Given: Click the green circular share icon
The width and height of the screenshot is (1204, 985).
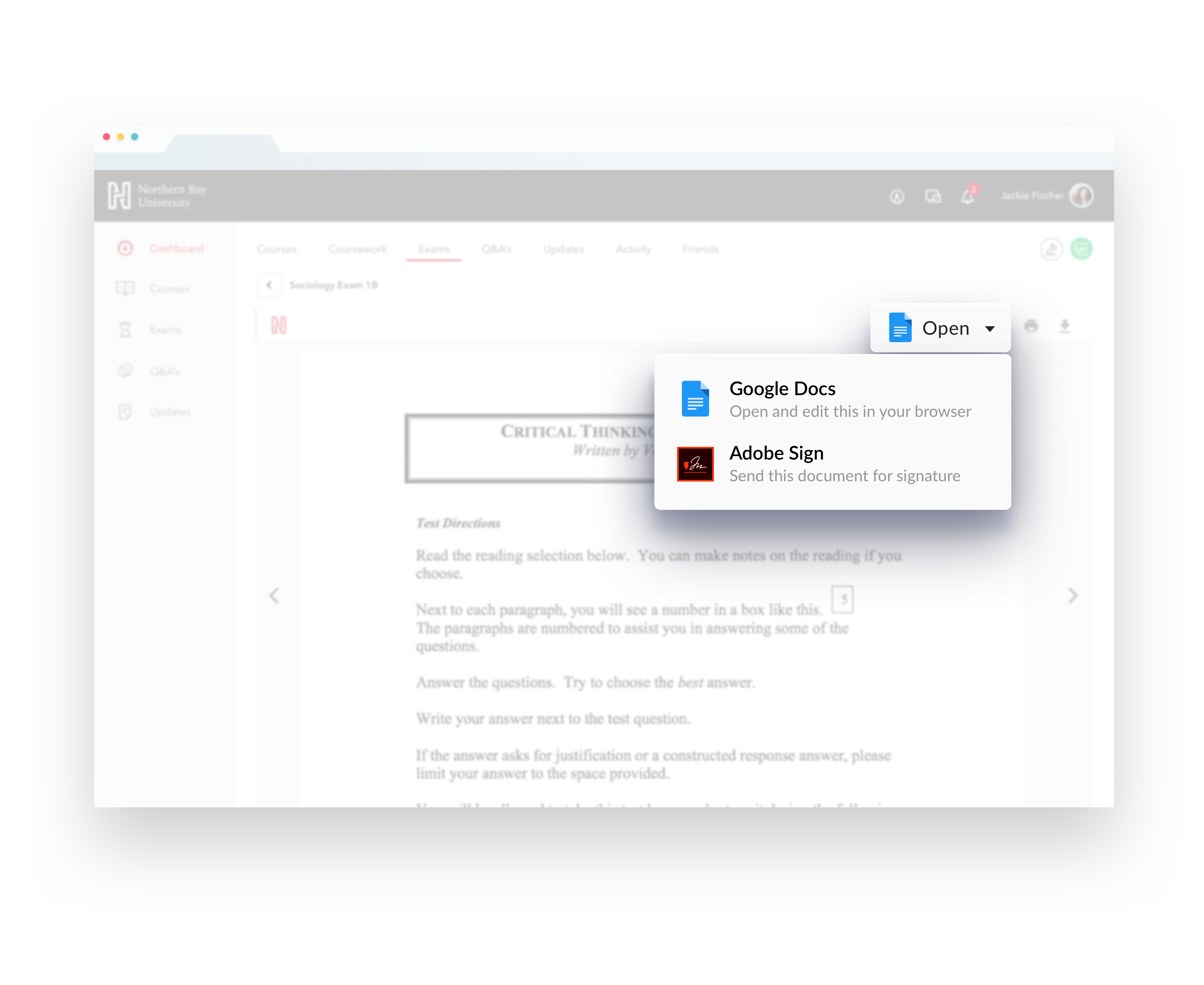Looking at the screenshot, I should [1081, 249].
